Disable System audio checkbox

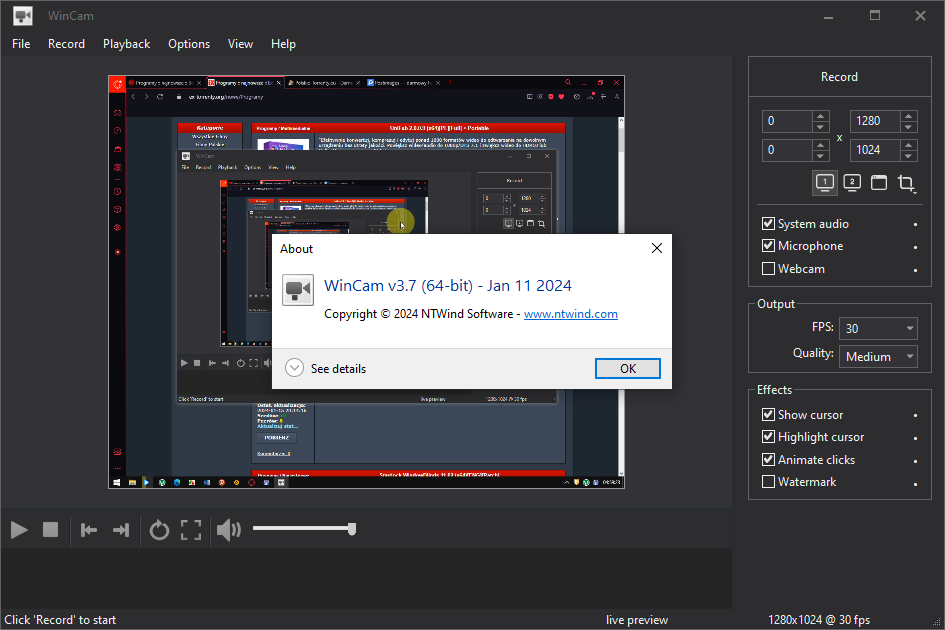coord(768,224)
